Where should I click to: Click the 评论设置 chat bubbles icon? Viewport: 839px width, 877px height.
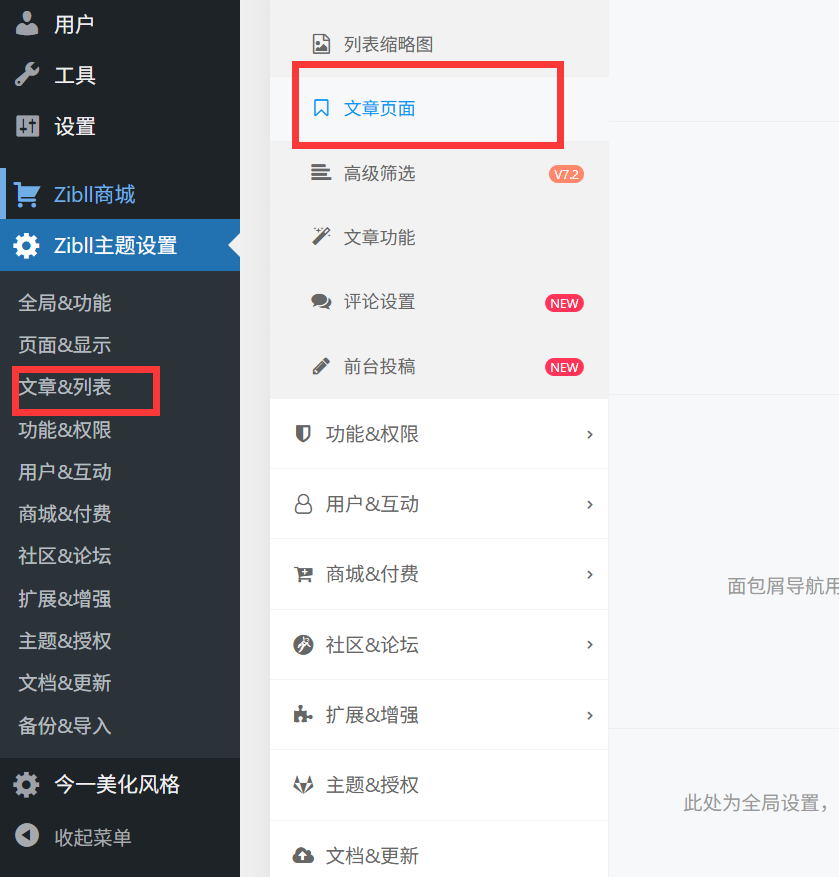tap(321, 301)
